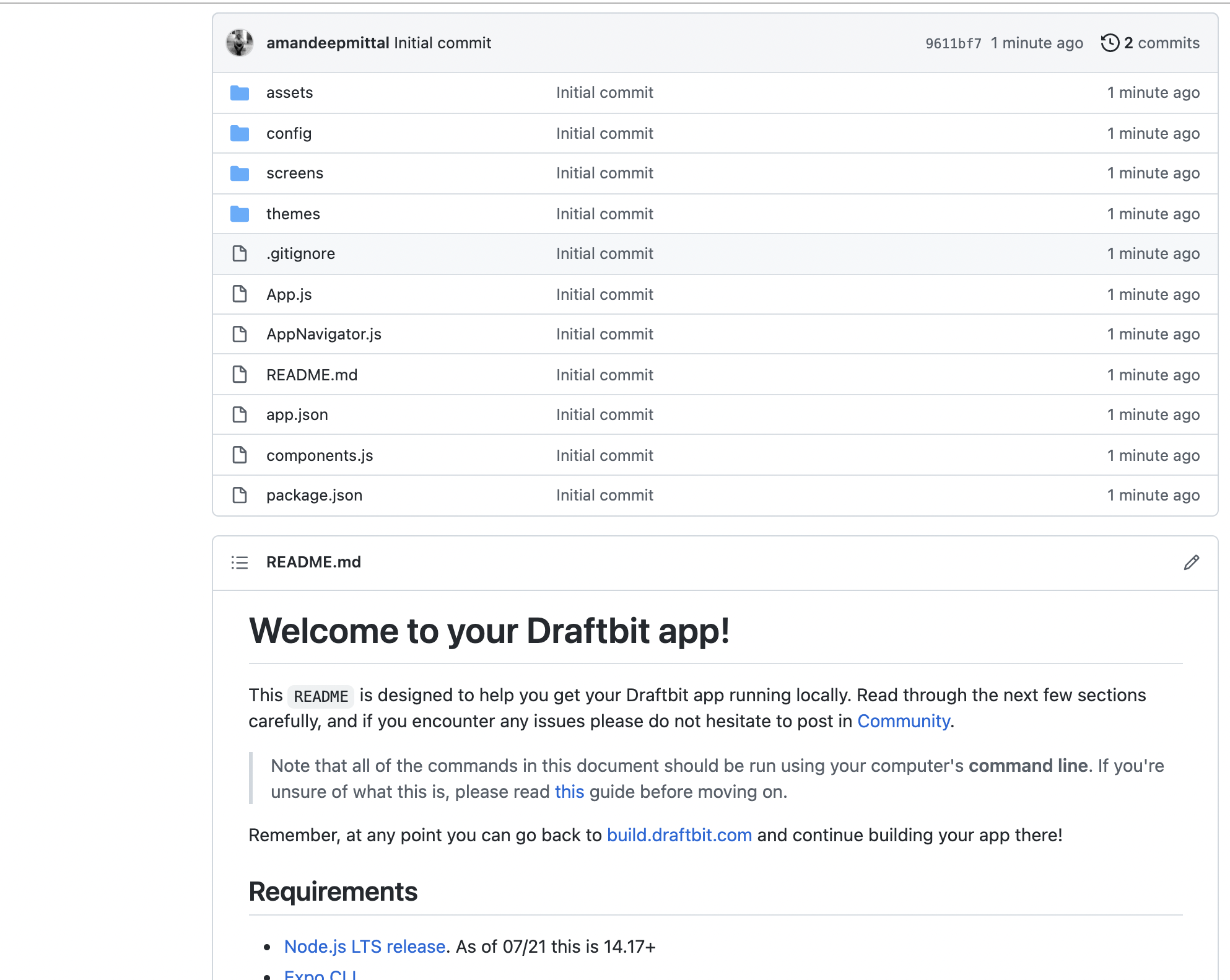Viewport: 1230px width, 980px height.
Task: Click the commit history clock icon
Action: click(x=1110, y=43)
